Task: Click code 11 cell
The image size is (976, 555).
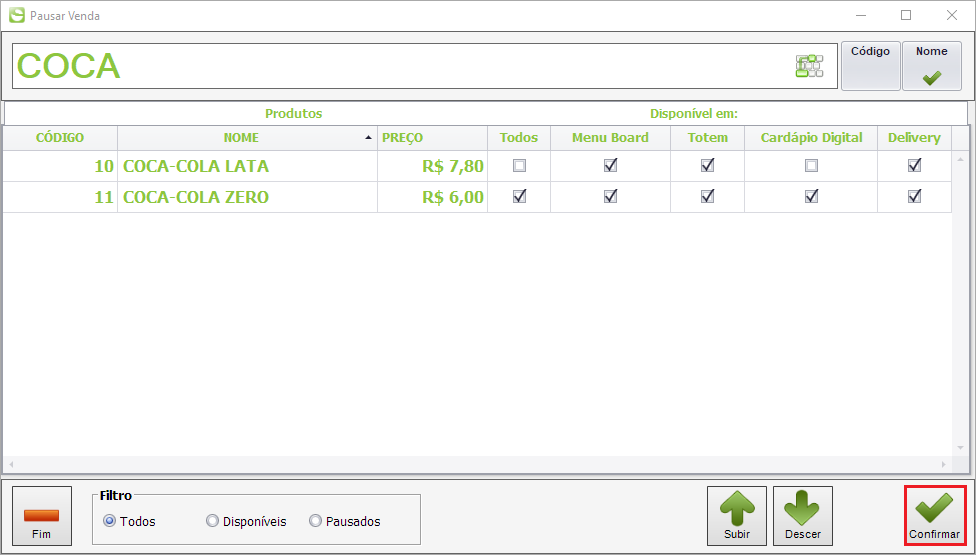Action: (x=60, y=197)
